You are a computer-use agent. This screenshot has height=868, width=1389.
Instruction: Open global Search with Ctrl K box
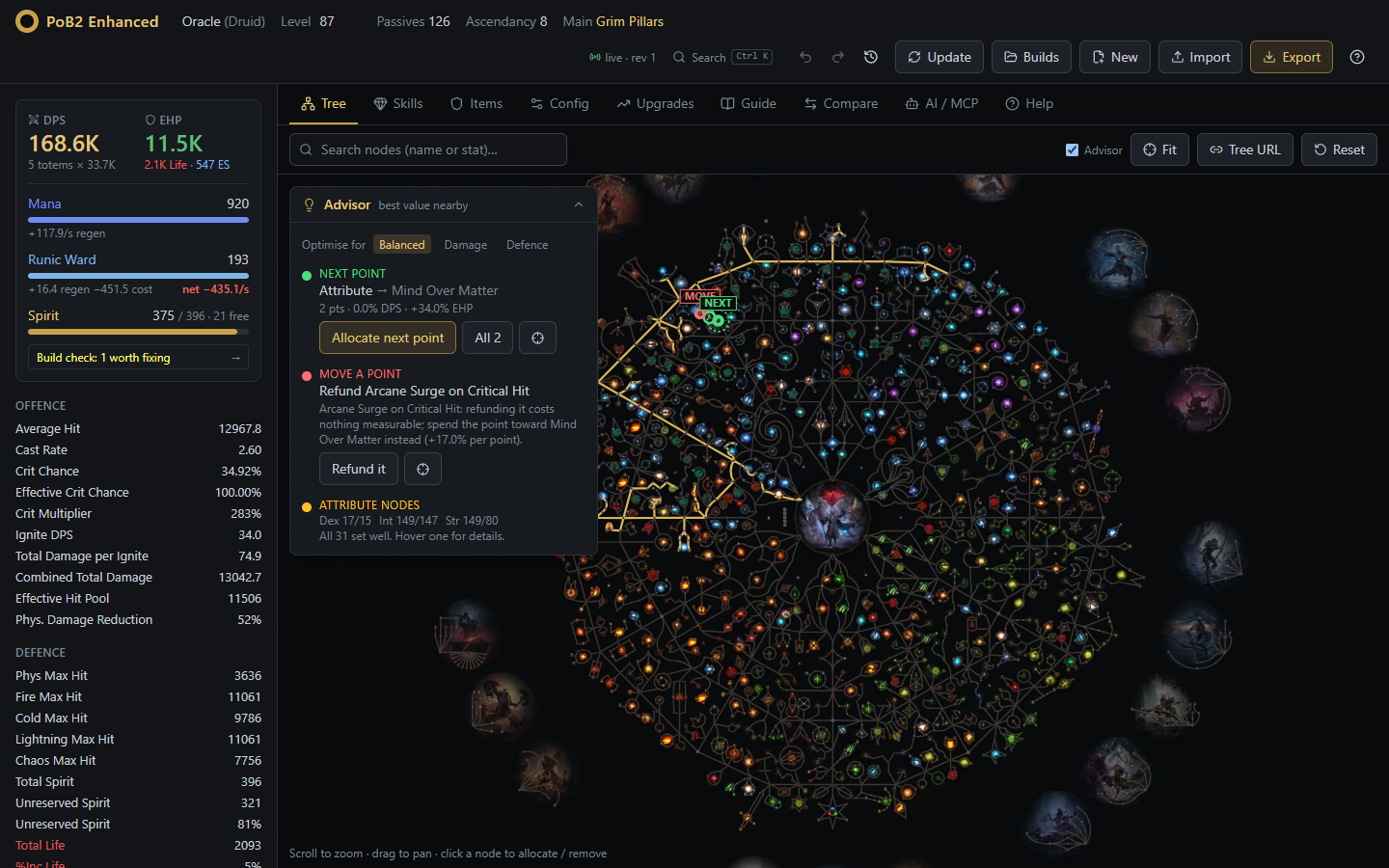[x=722, y=57]
